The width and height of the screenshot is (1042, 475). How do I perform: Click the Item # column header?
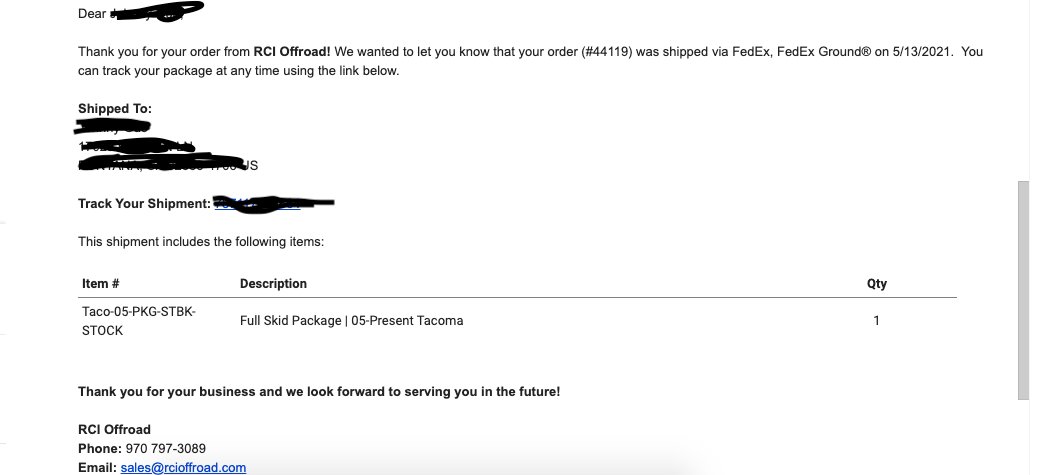click(x=100, y=284)
